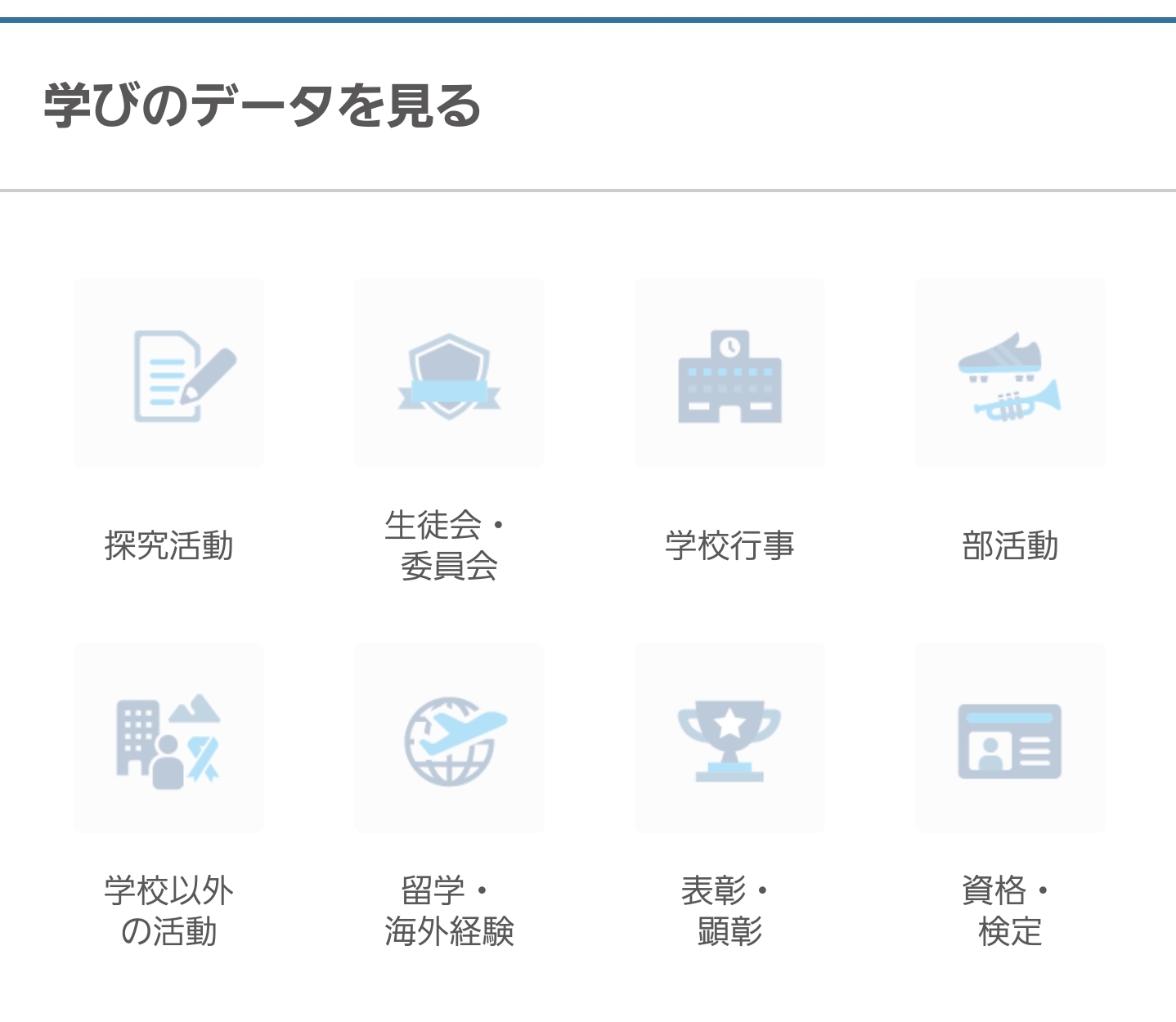
Task: Click the 生徒会・委員会 label
Action: (449, 545)
